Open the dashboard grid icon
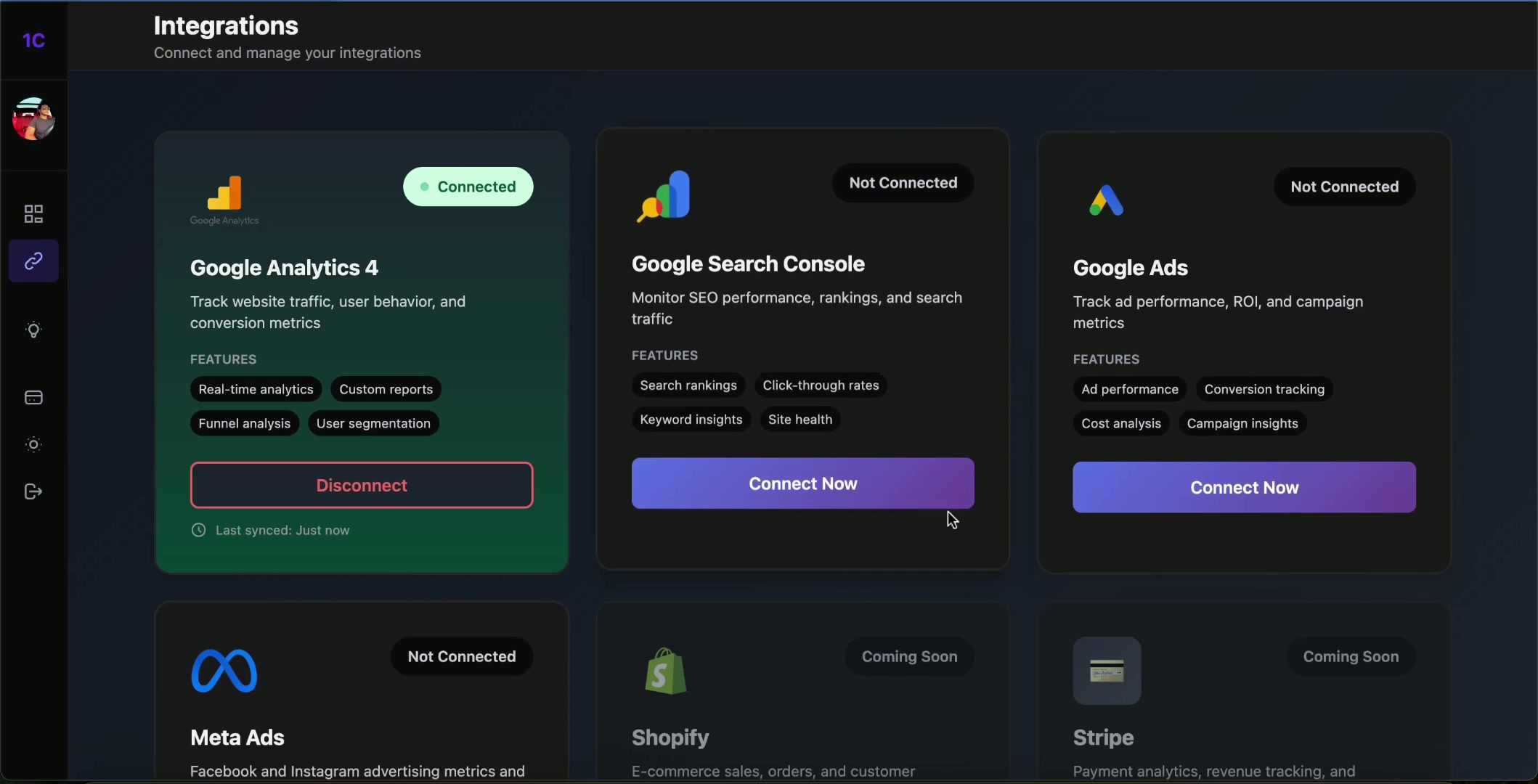The width and height of the screenshot is (1538, 784). 33,213
